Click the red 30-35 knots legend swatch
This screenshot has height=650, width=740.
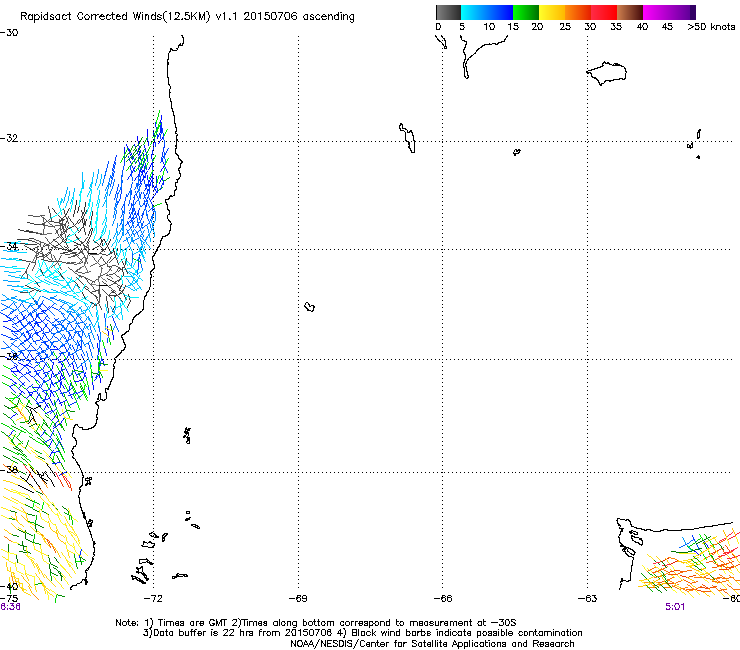604,12
